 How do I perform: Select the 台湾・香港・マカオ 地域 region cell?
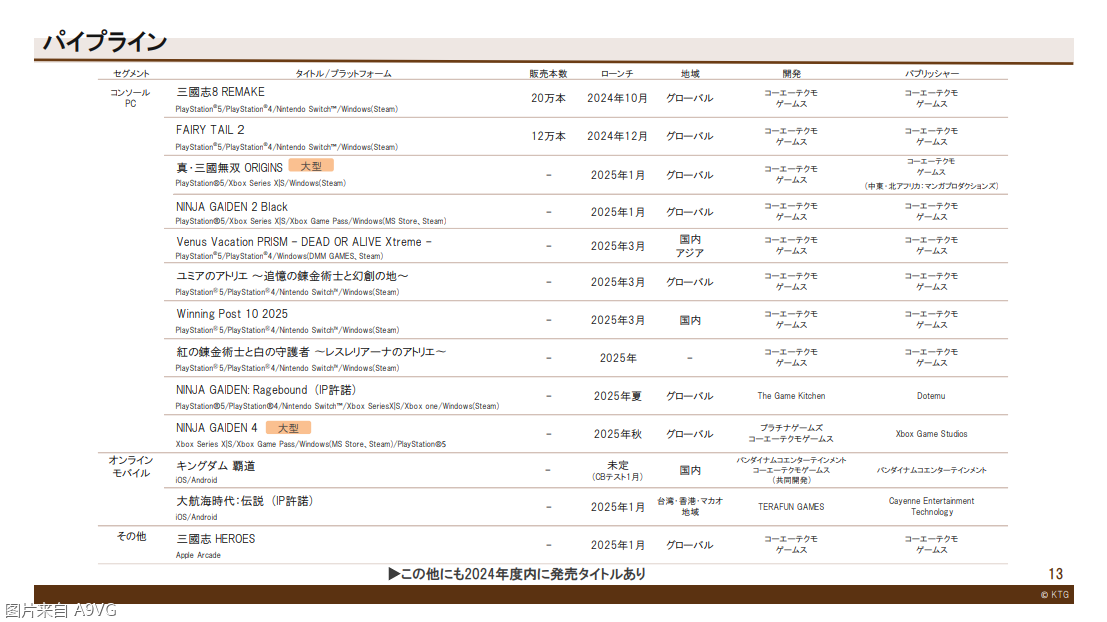pos(690,506)
